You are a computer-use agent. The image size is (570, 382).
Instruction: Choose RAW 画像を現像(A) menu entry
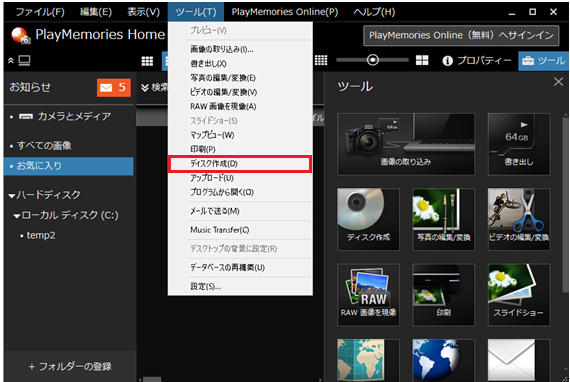click(x=240, y=106)
